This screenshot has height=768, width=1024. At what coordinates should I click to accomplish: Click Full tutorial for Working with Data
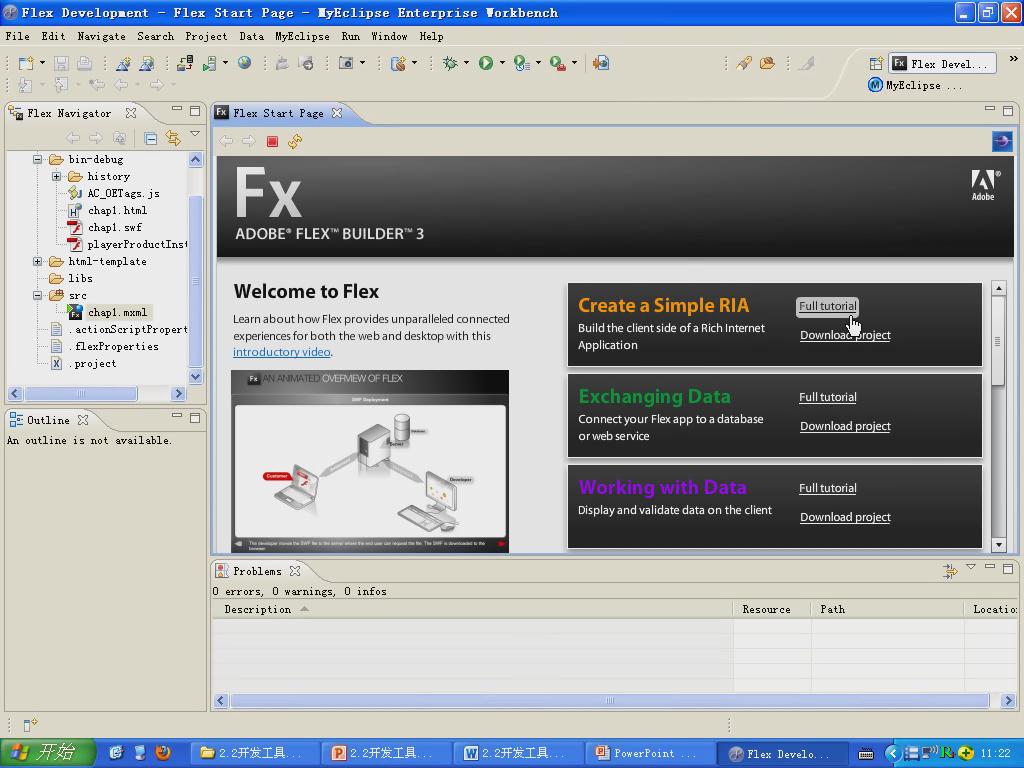827,488
